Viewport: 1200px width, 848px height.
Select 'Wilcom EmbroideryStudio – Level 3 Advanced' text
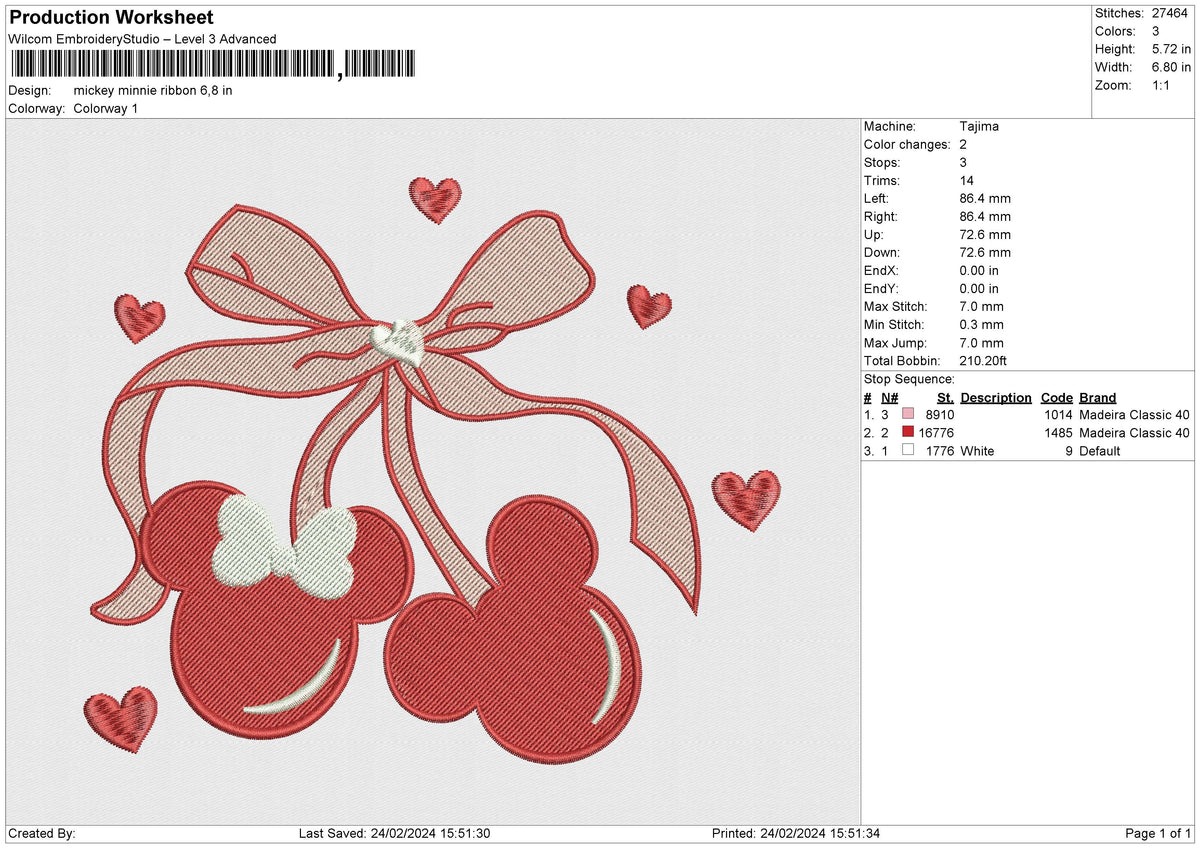pos(142,39)
